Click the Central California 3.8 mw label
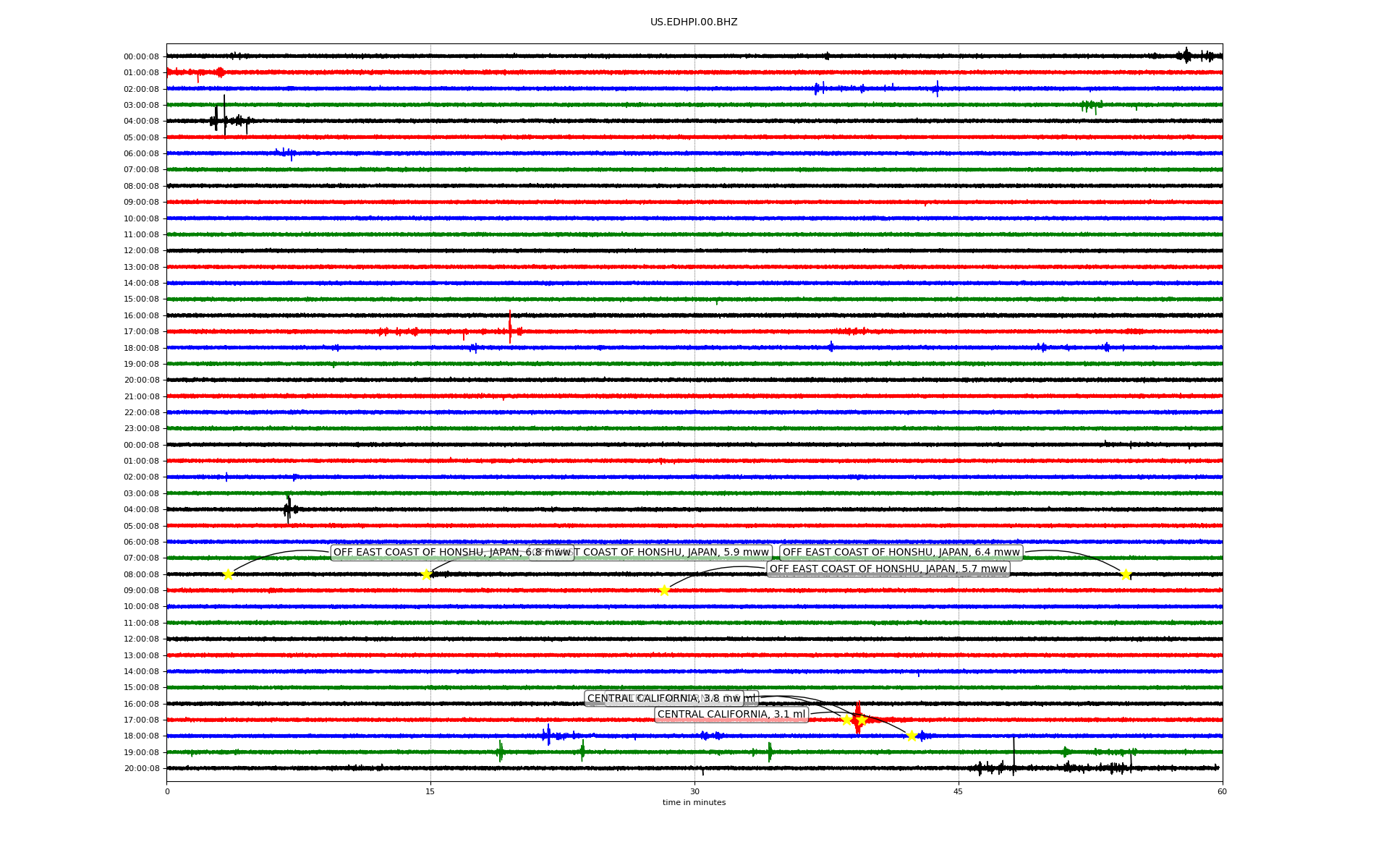The image size is (1389, 868). [663, 699]
